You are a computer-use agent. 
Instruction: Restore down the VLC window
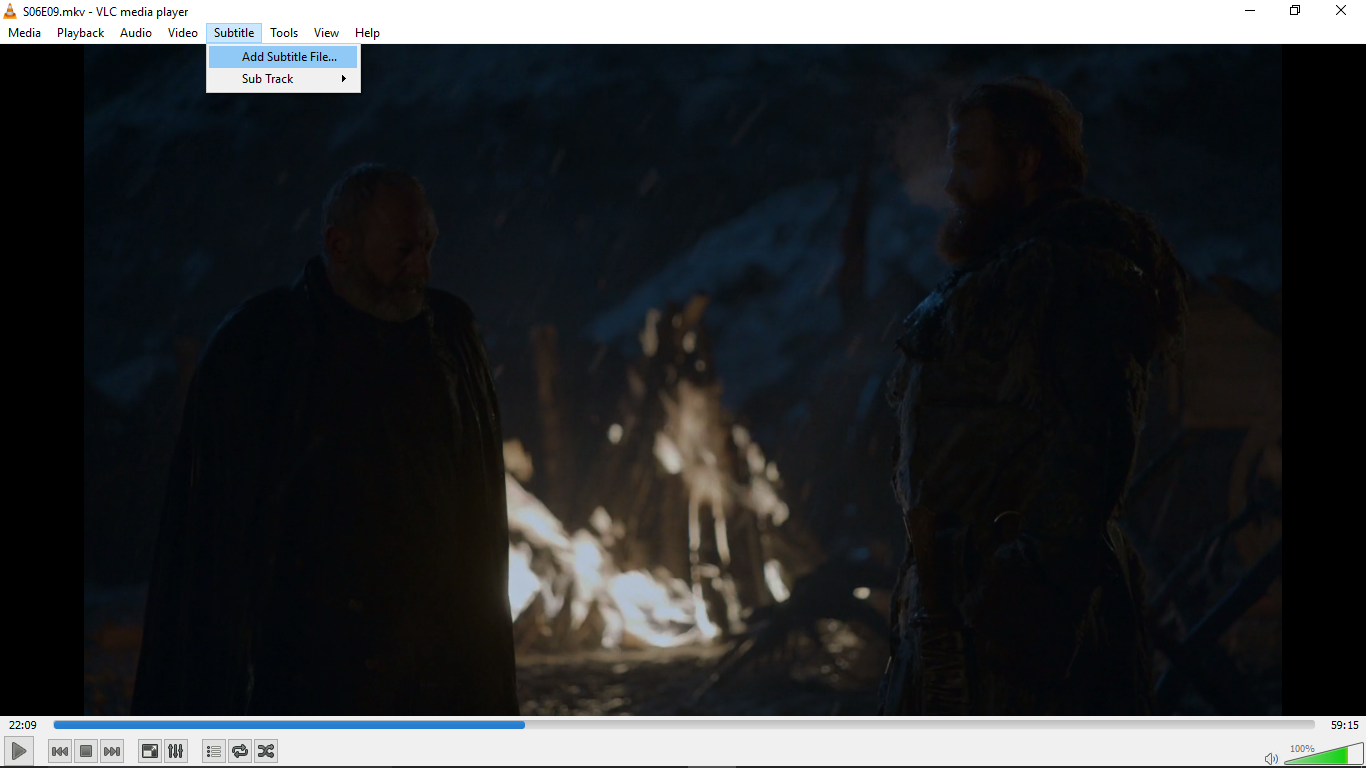click(x=1295, y=11)
